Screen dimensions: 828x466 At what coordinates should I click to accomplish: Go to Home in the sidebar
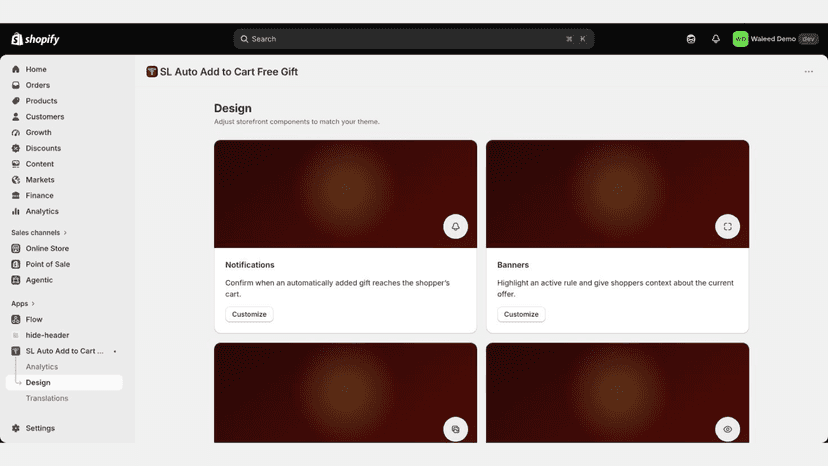coord(36,69)
